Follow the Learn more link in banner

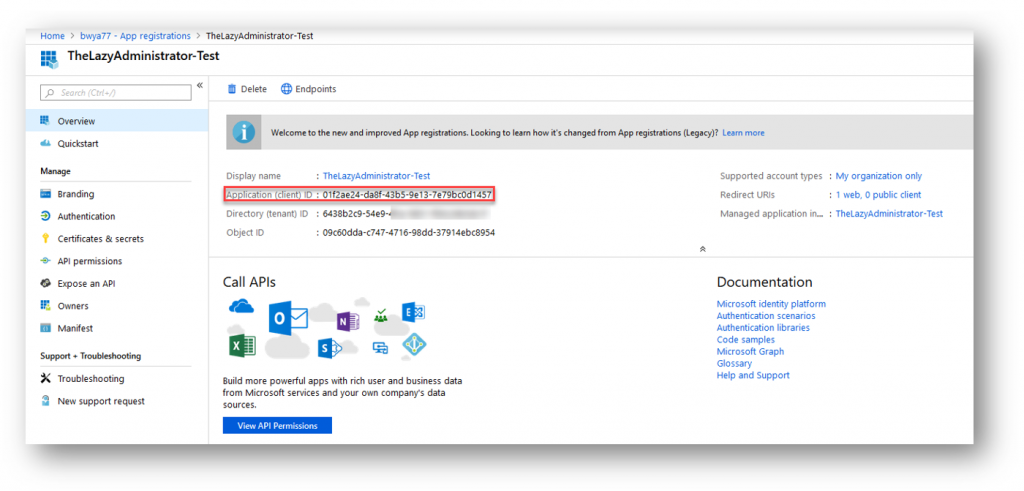pos(743,133)
